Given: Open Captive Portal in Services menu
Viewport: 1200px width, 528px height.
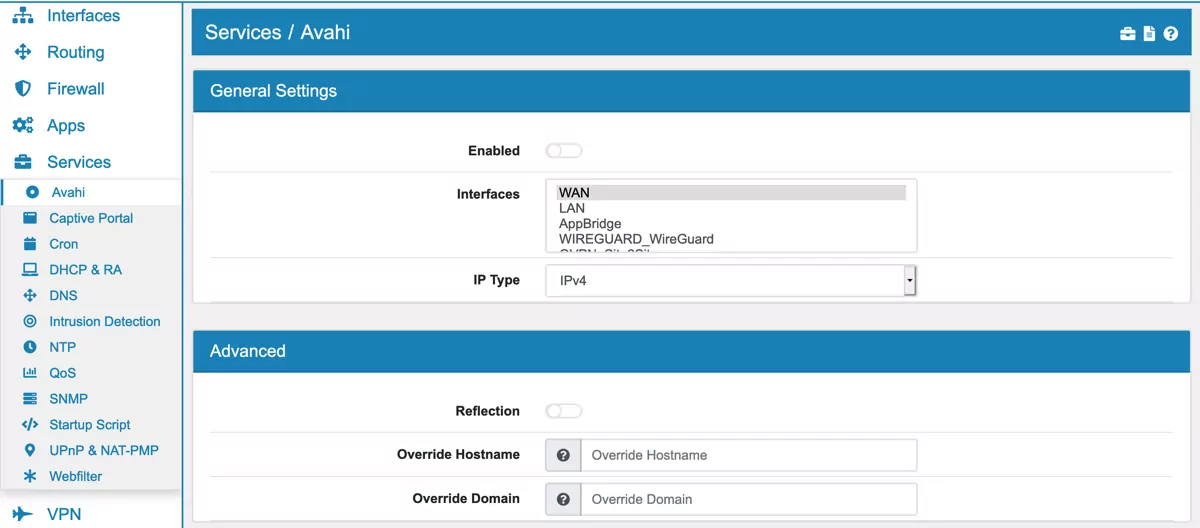Looking at the screenshot, I should click(x=91, y=218).
